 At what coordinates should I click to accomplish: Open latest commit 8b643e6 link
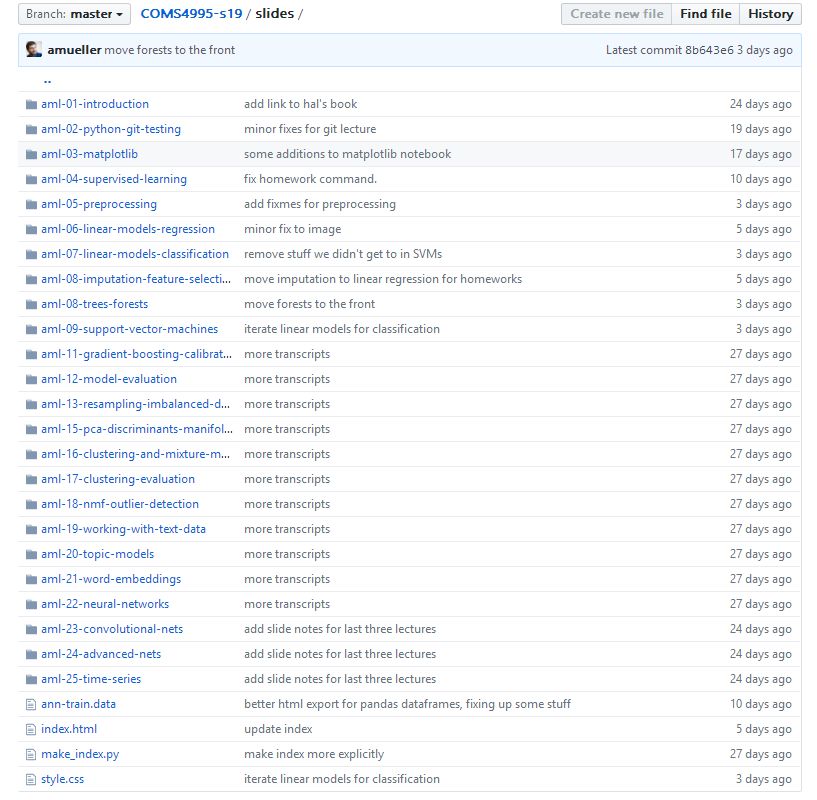tap(709, 50)
